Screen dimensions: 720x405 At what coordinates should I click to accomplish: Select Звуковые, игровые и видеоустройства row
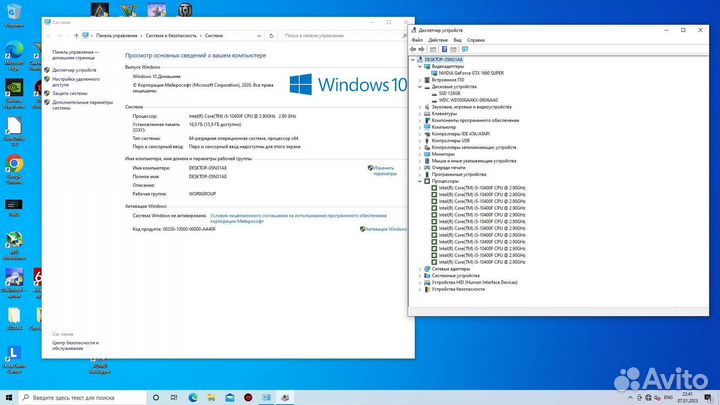click(471, 107)
